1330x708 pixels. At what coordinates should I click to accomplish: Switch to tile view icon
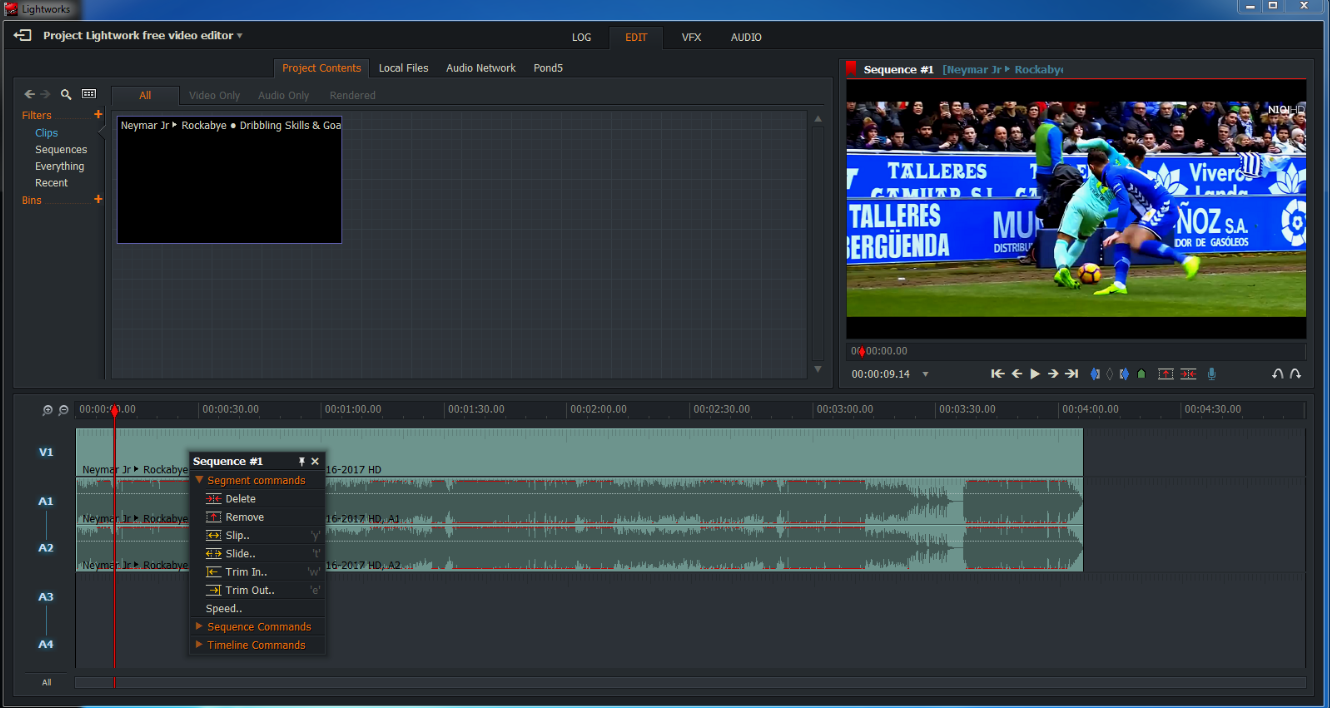coord(89,94)
